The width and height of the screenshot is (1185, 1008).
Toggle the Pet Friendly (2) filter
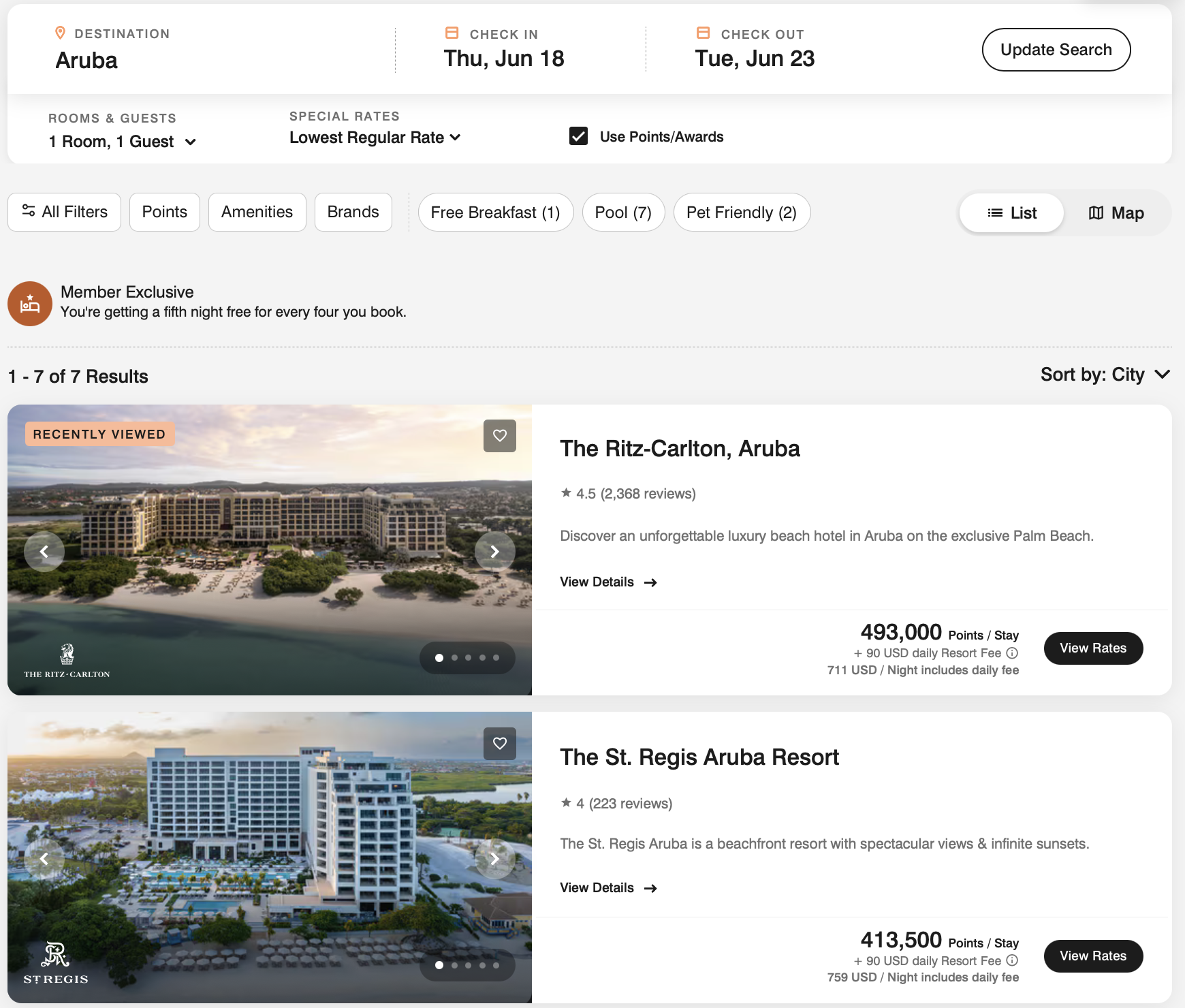(742, 212)
